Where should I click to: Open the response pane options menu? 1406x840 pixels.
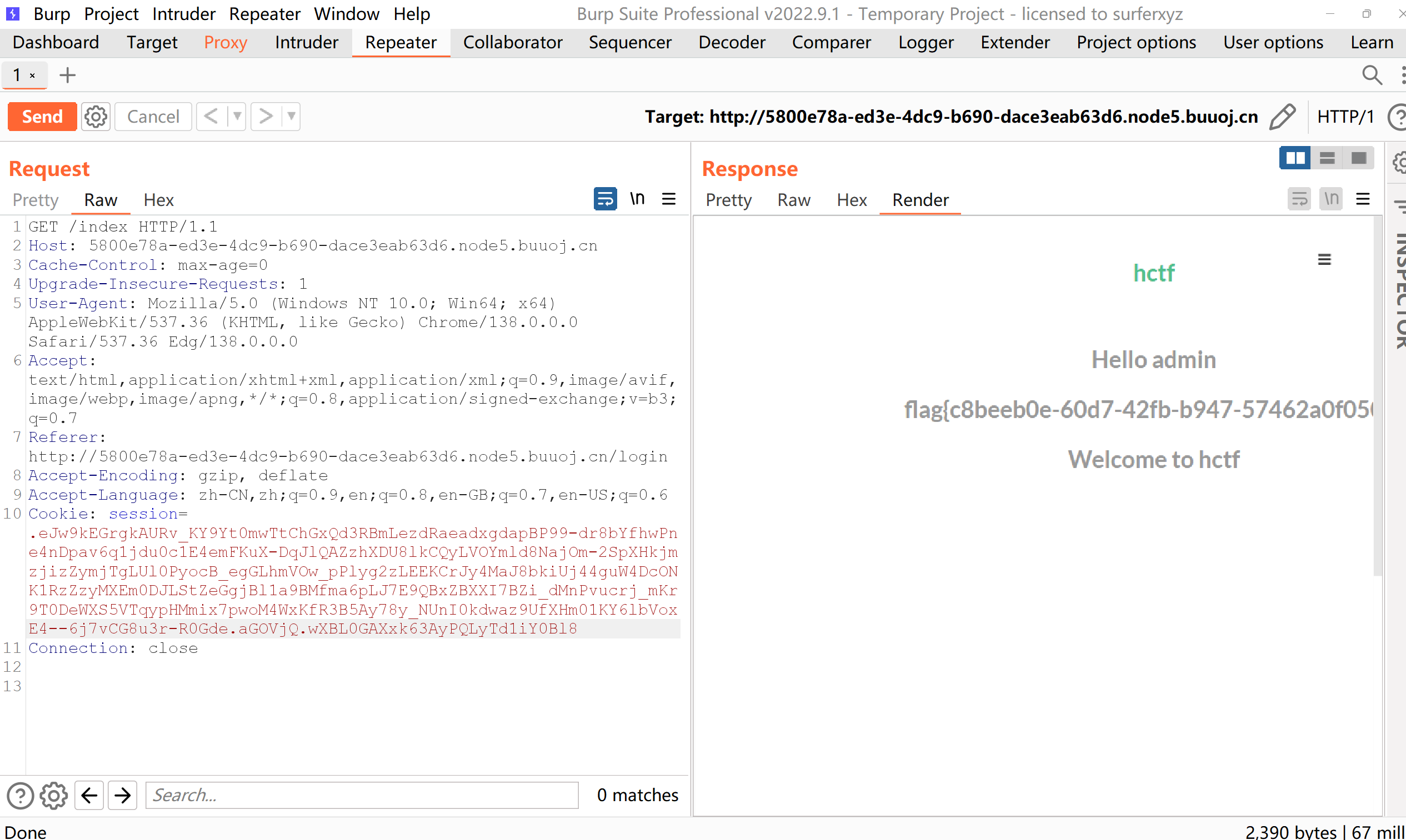(1363, 199)
